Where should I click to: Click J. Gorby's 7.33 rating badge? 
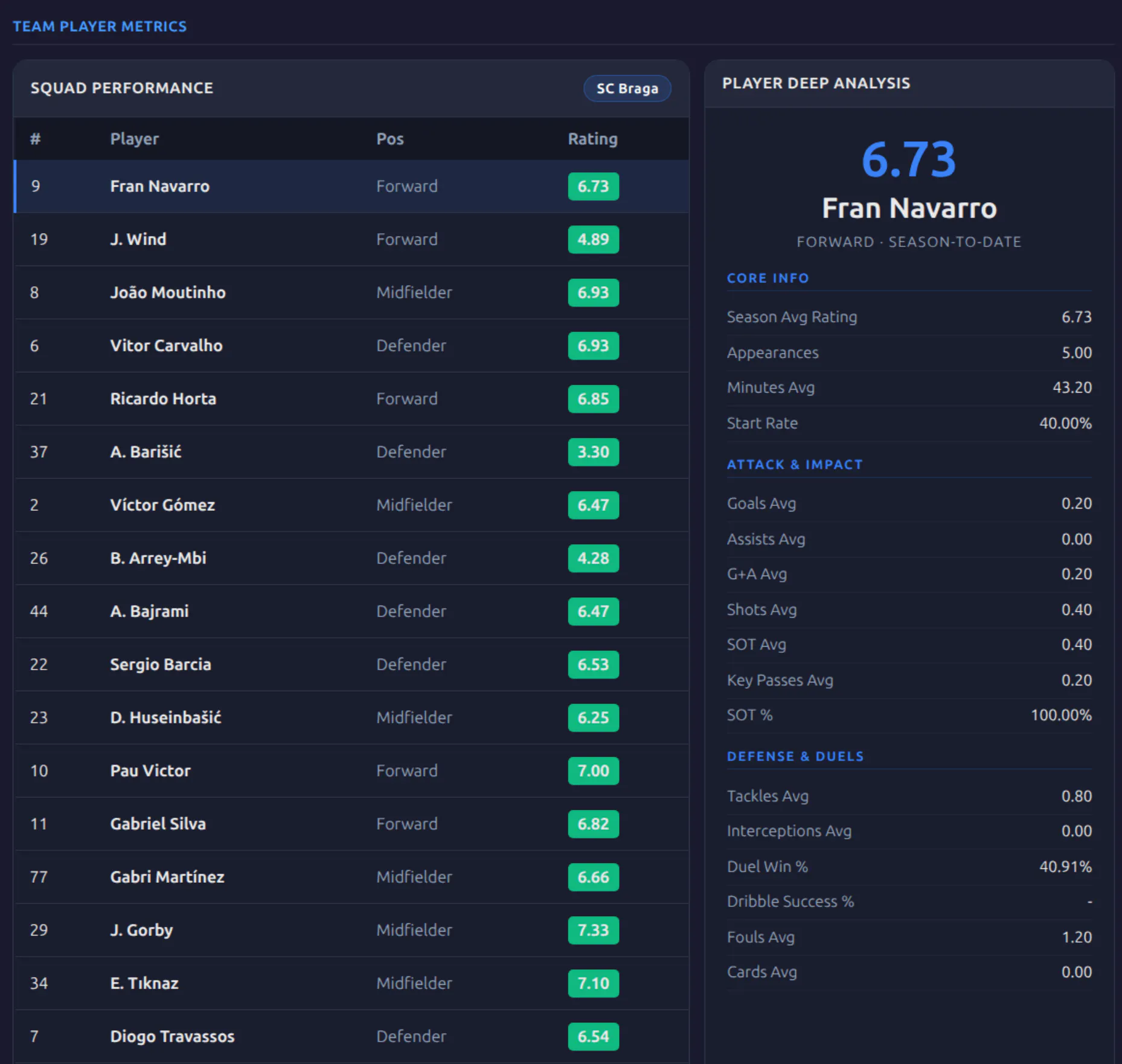(593, 930)
